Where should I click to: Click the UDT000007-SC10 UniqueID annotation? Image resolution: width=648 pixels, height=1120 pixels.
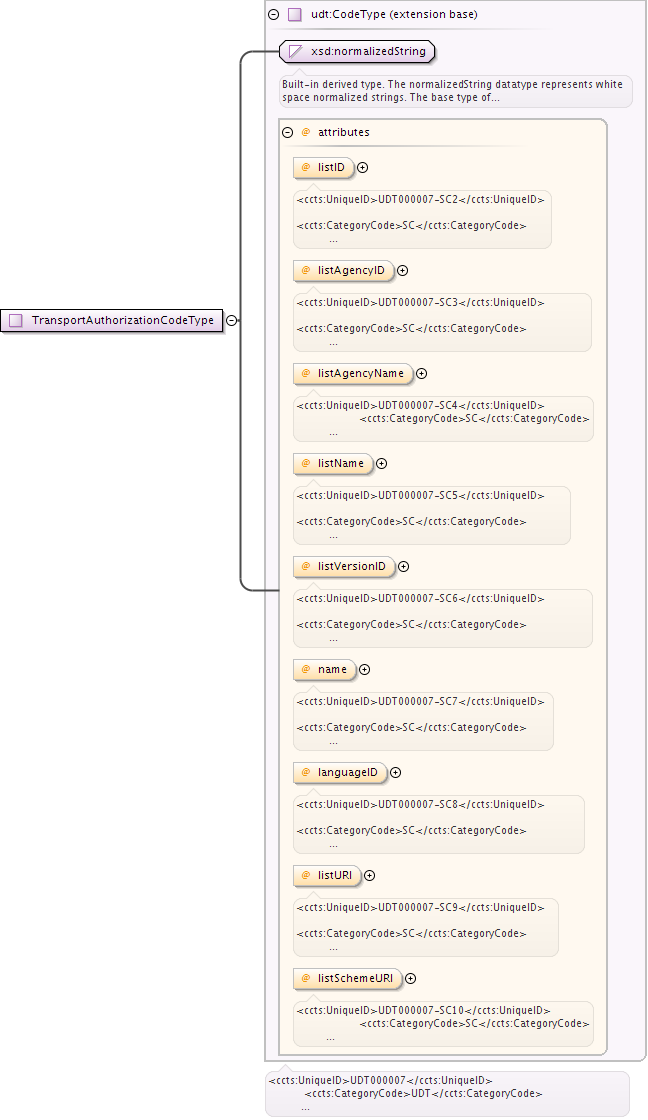pyautogui.click(x=424, y=1011)
